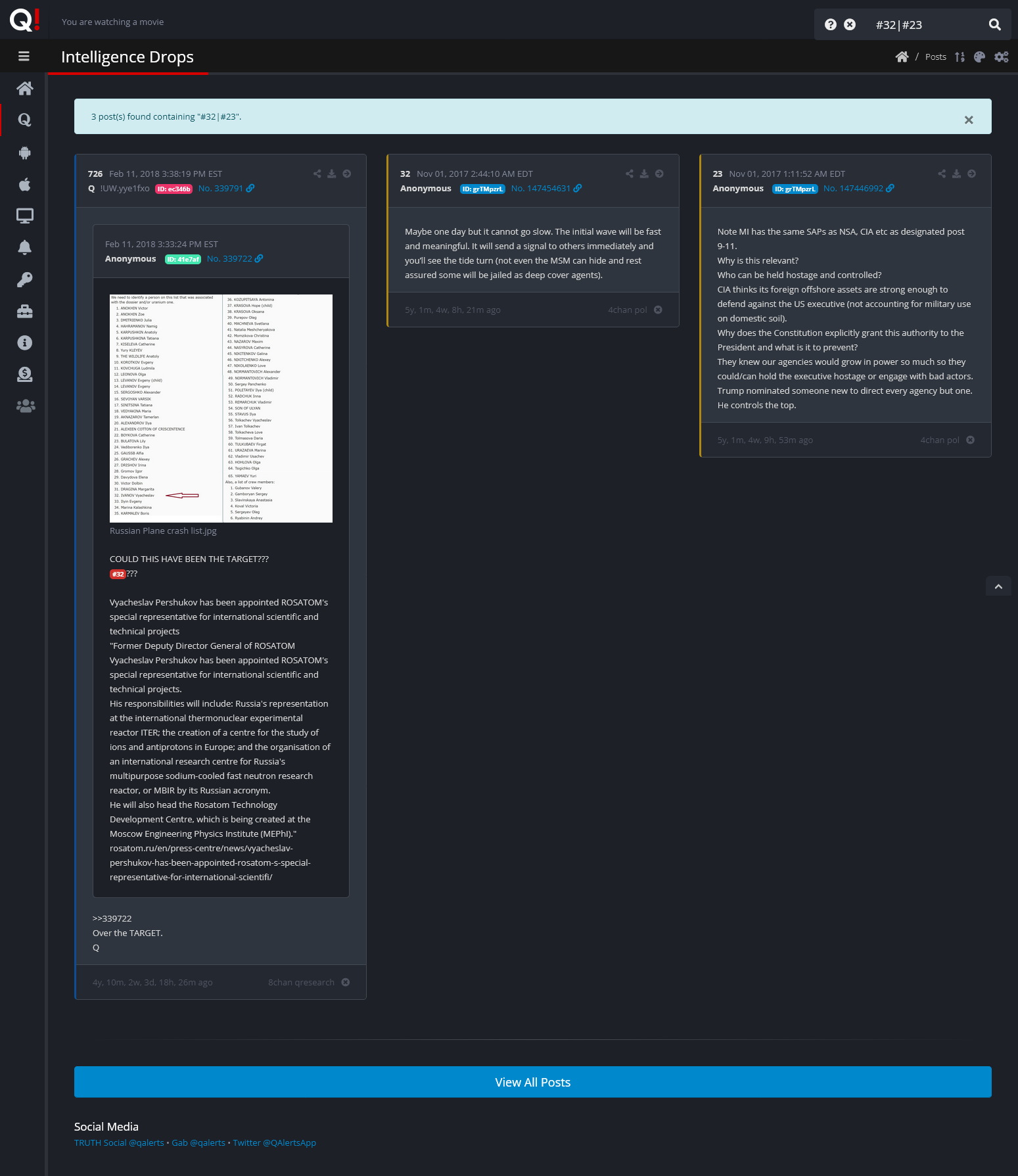This screenshot has height=1176, width=1018.
Task: Open the info circle sidebar icon
Action: 25,342
